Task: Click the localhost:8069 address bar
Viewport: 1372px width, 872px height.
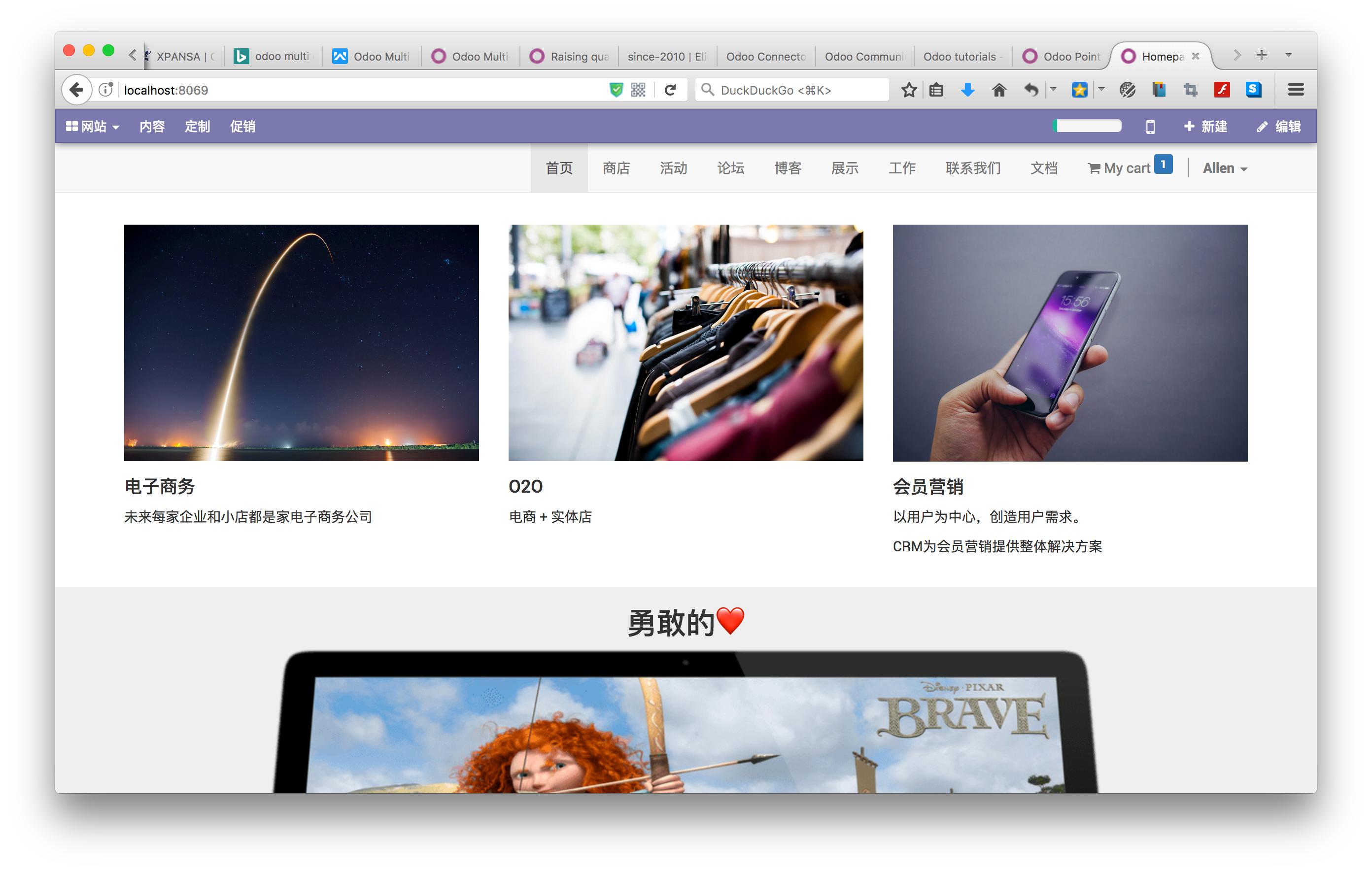Action: pyautogui.click(x=167, y=90)
